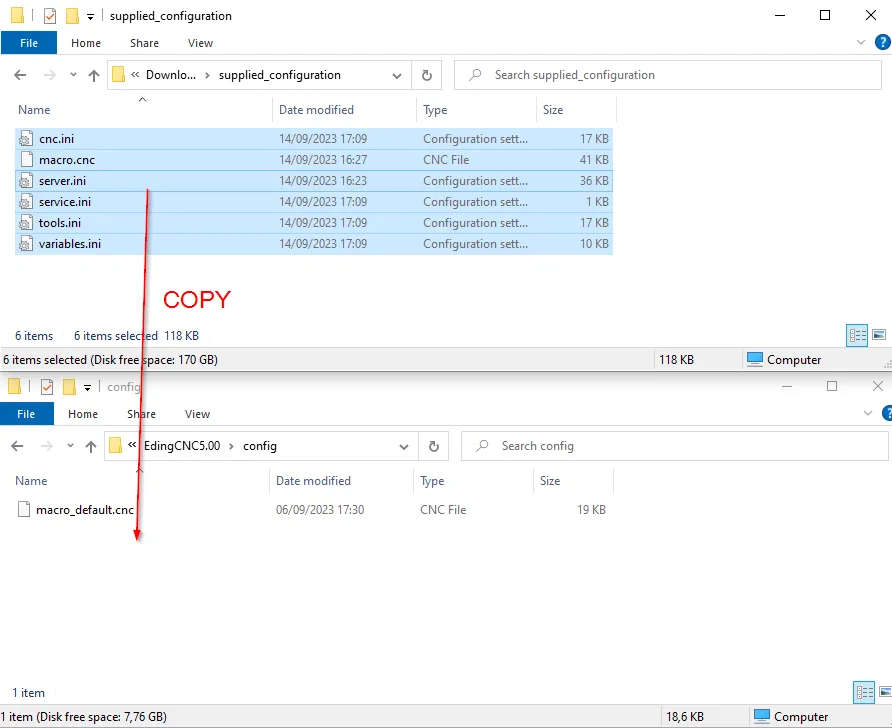Select the macro_default.cnc file
The width and height of the screenshot is (892, 728).
tap(311, 510)
